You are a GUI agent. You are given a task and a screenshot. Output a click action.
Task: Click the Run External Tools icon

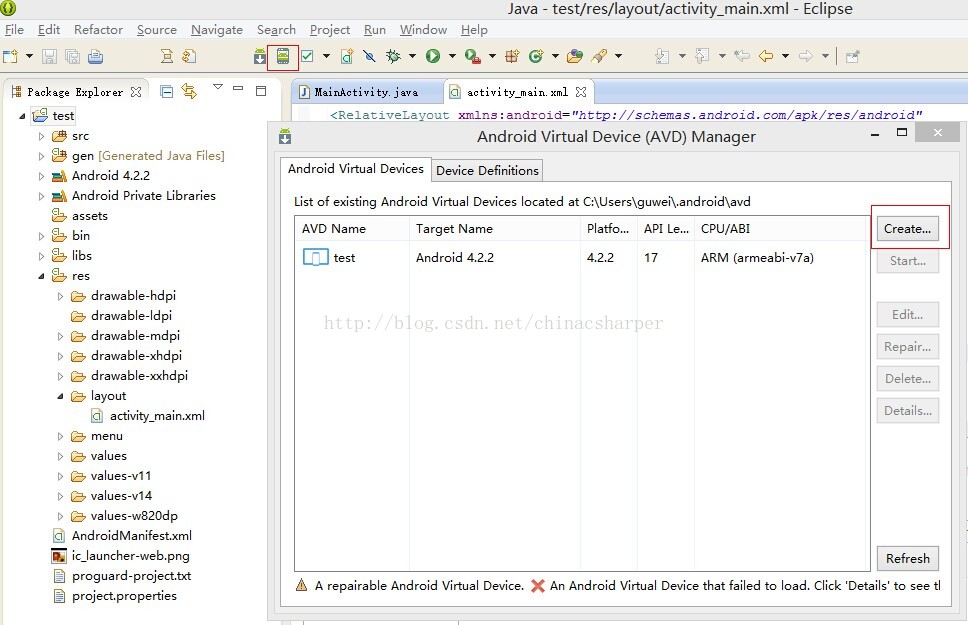(473, 56)
